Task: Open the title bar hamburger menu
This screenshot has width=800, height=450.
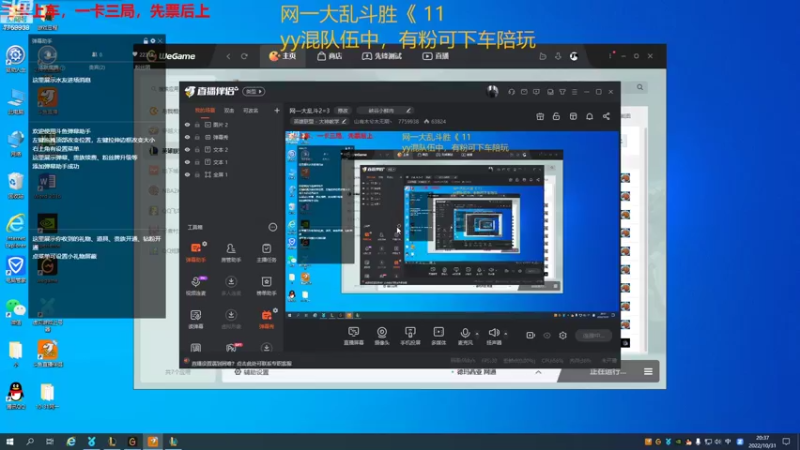Action: 574,92
